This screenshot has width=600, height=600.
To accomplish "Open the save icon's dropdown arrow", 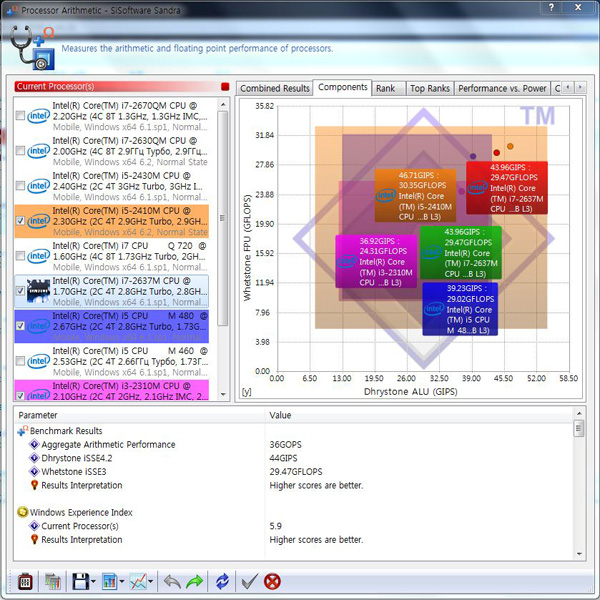I will 93,582.
